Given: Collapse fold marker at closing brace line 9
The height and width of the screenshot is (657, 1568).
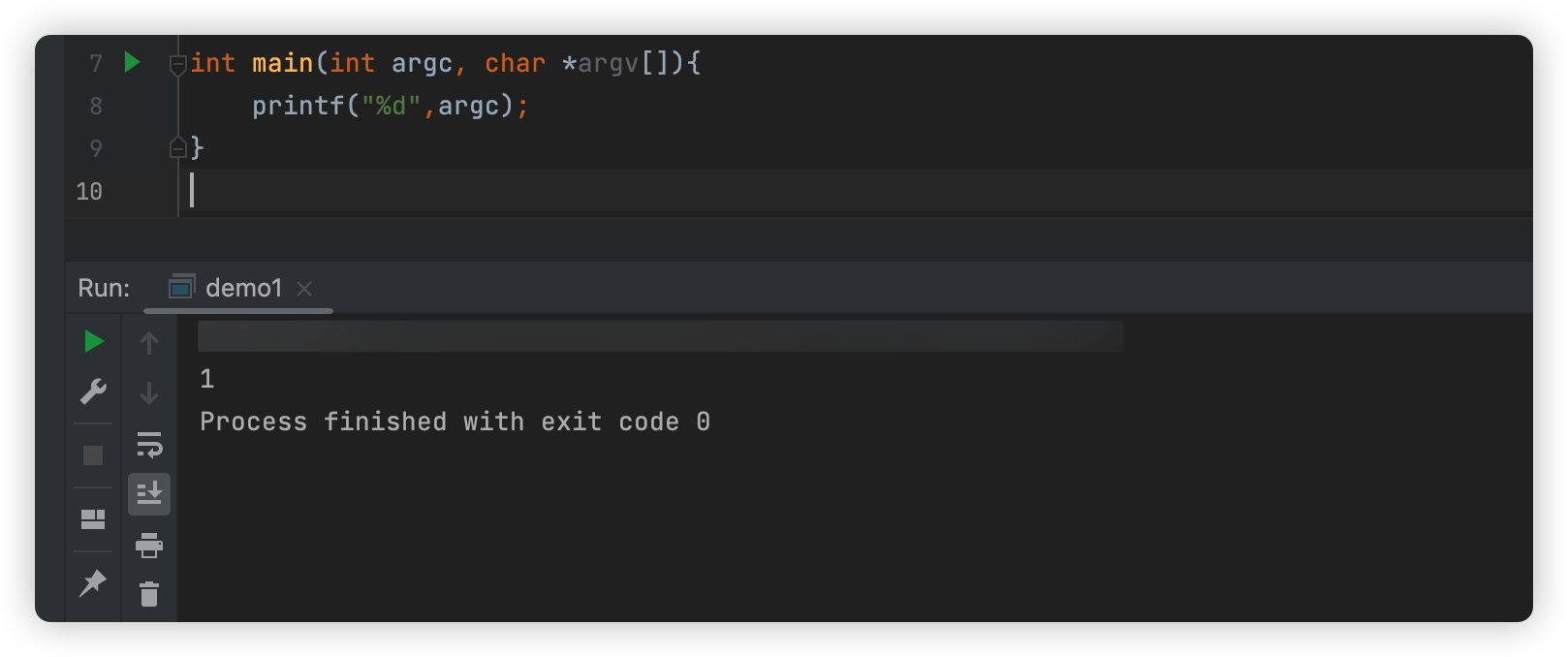Looking at the screenshot, I should coord(178,147).
